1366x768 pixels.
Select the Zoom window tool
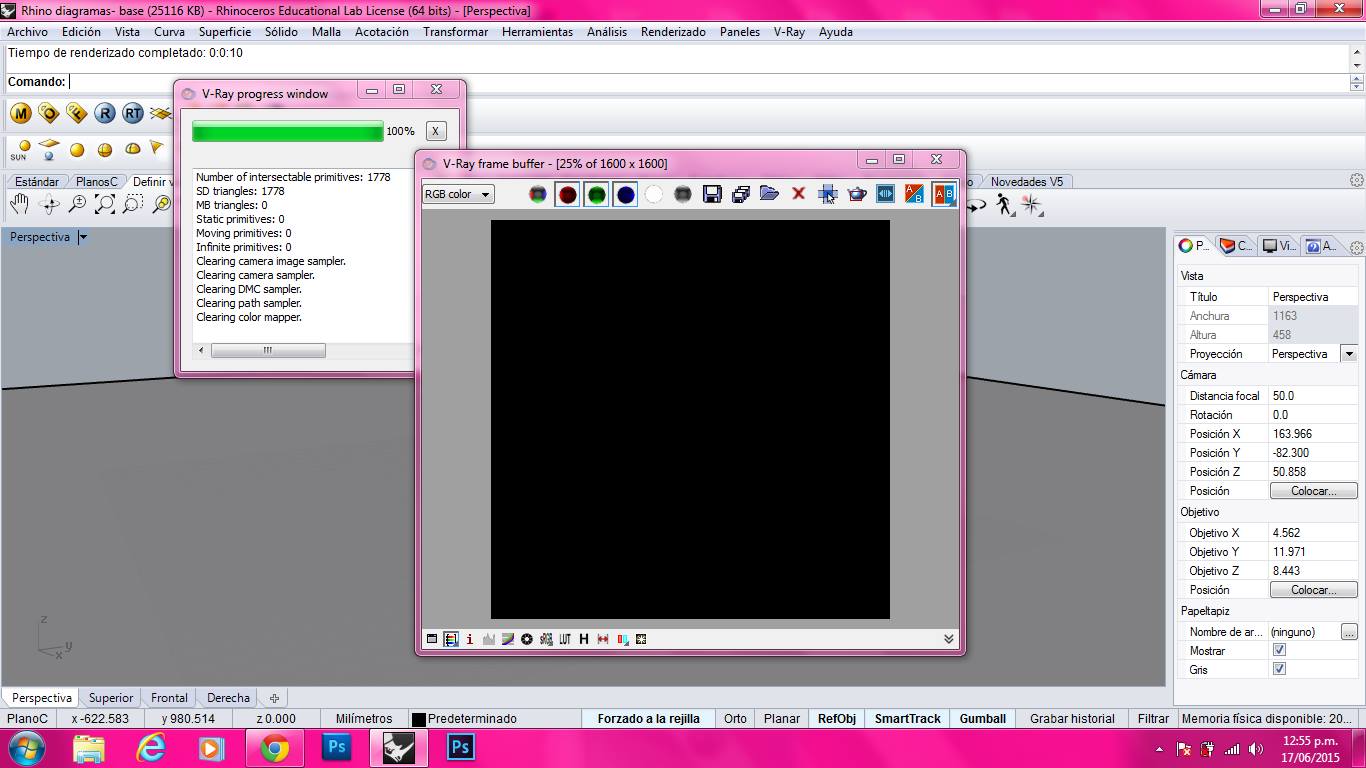[133, 204]
